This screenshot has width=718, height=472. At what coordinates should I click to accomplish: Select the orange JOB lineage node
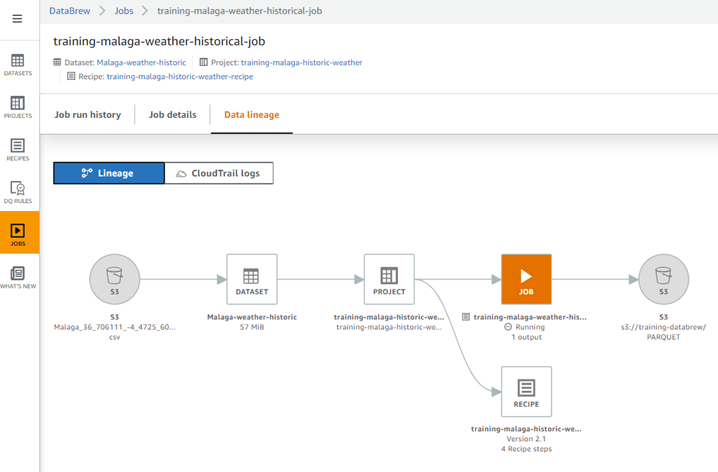pos(527,279)
